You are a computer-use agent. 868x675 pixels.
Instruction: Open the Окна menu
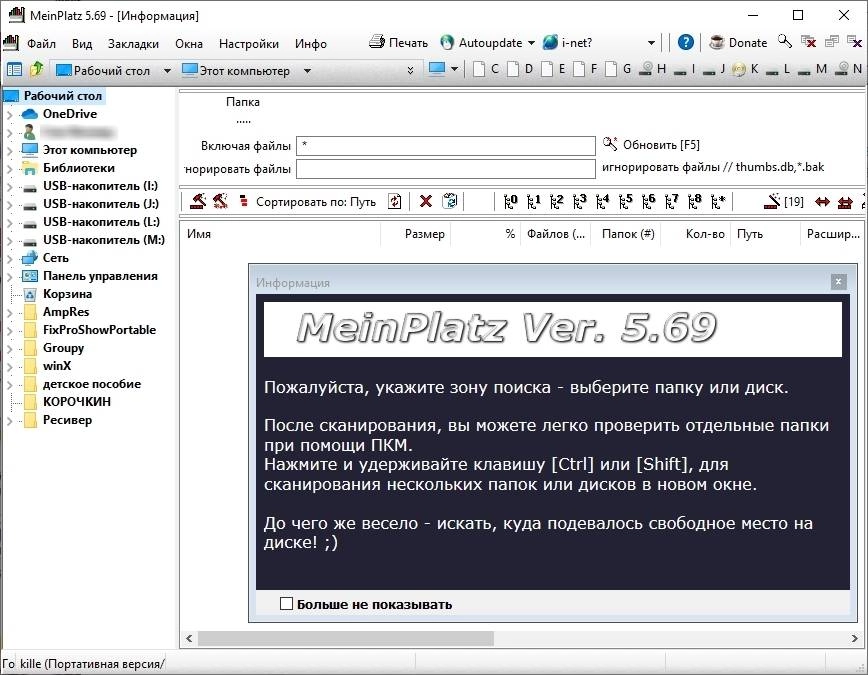click(189, 43)
